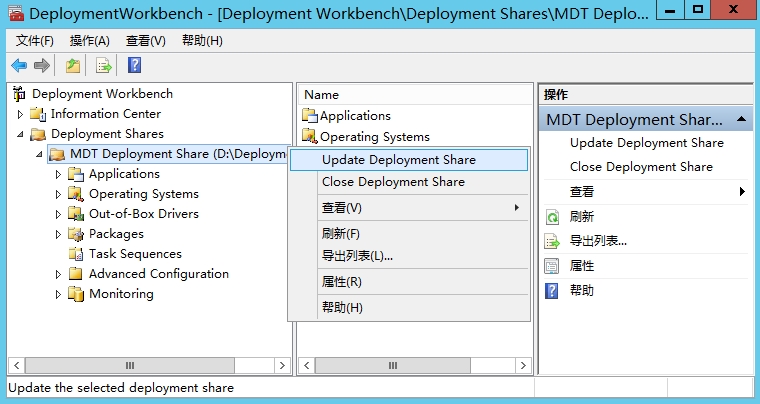Click the Advanced Configuration folder icon
Screen dimensions: 760x404
point(76,274)
